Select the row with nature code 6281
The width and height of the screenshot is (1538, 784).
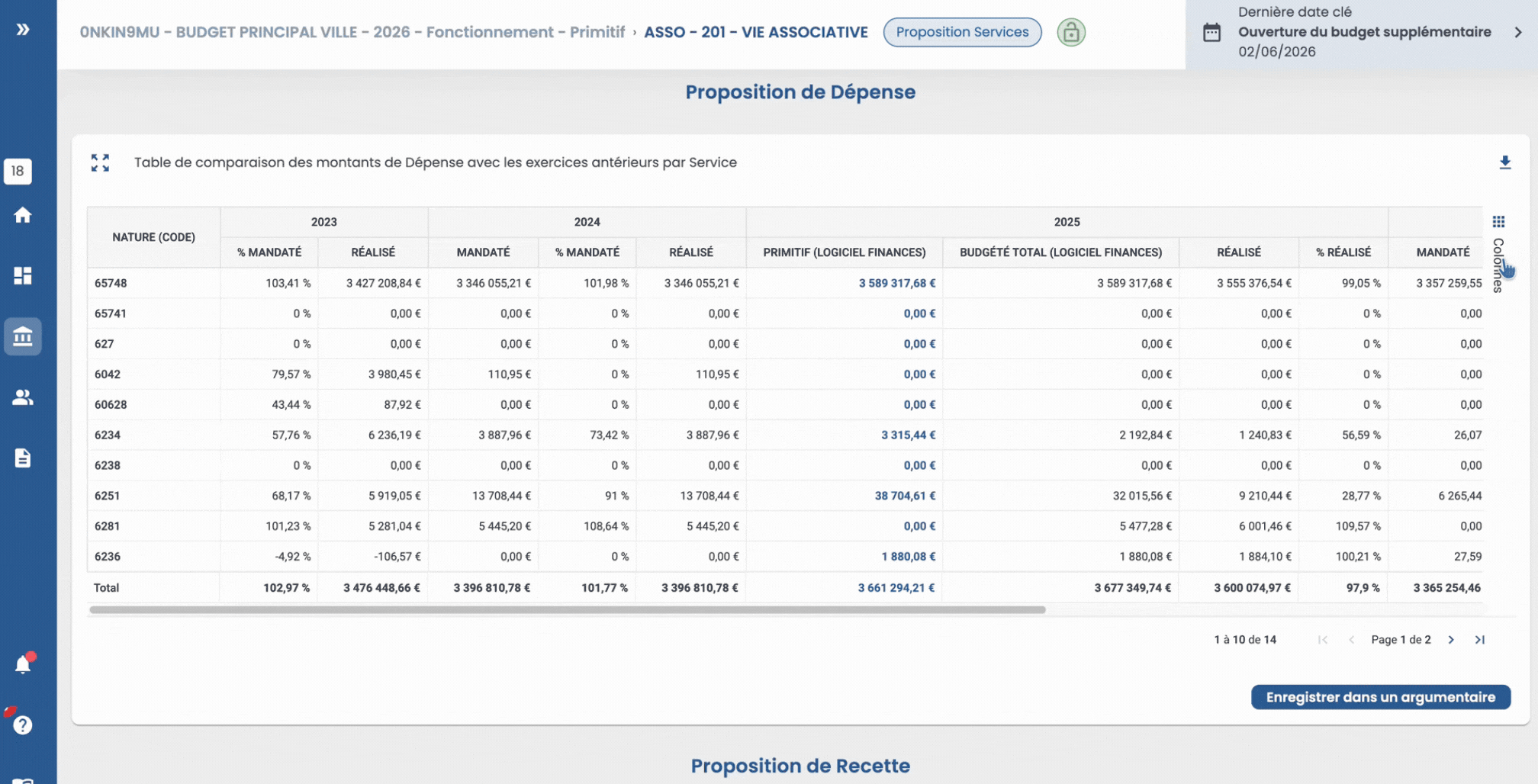click(785, 526)
